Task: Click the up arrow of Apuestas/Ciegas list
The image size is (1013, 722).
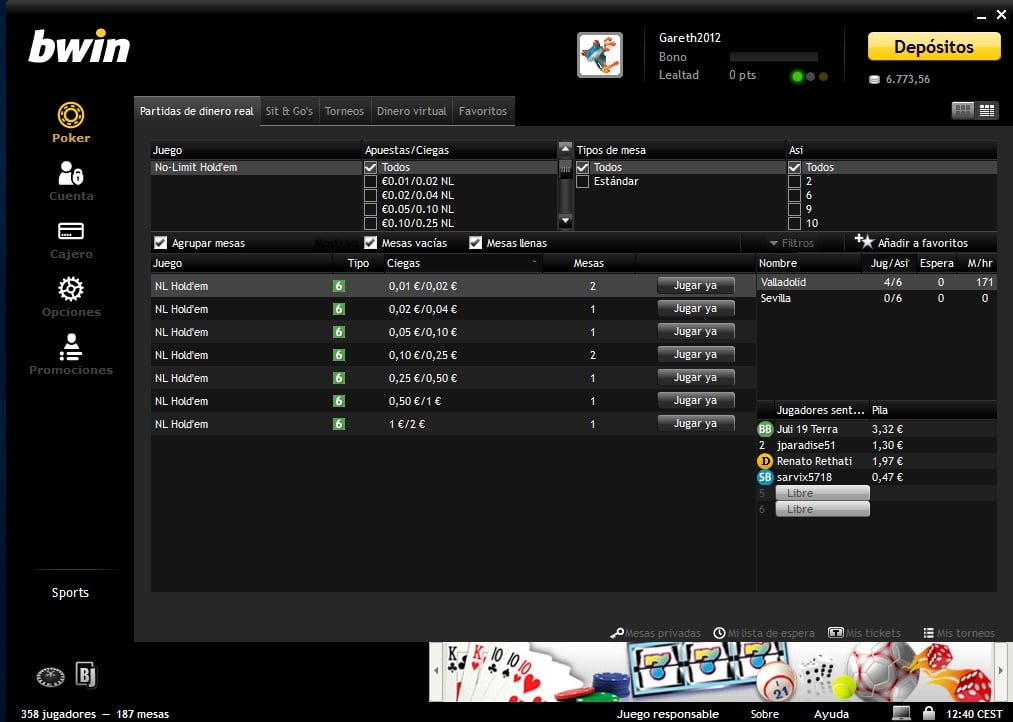Action: point(565,149)
